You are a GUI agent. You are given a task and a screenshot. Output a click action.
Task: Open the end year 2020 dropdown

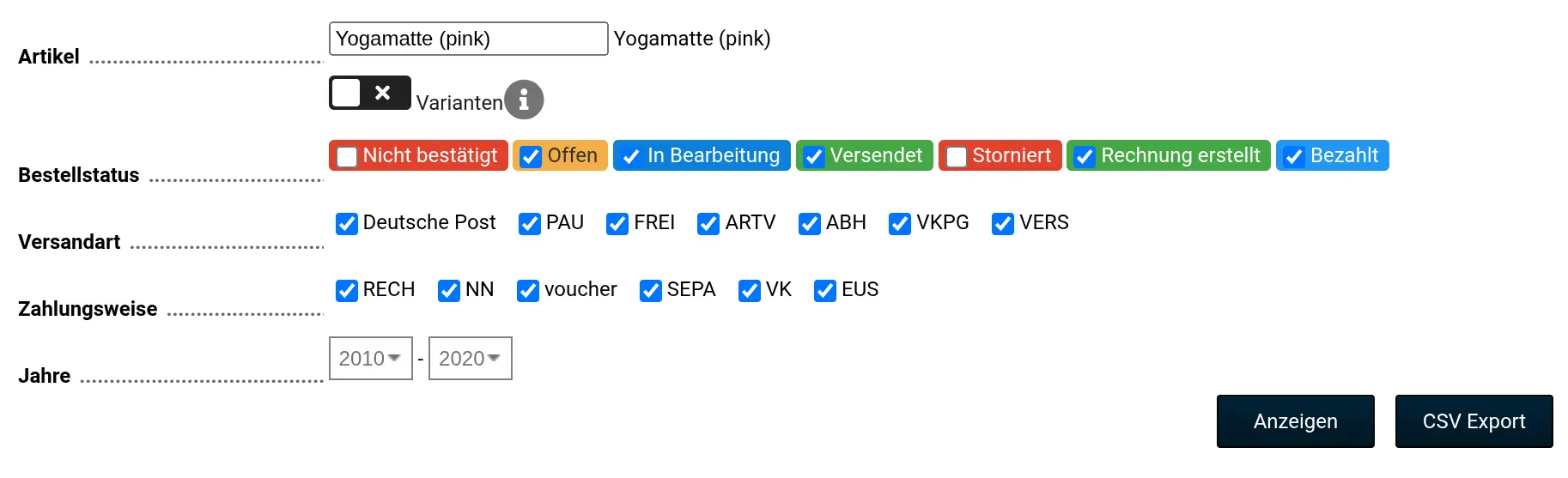coord(471,358)
